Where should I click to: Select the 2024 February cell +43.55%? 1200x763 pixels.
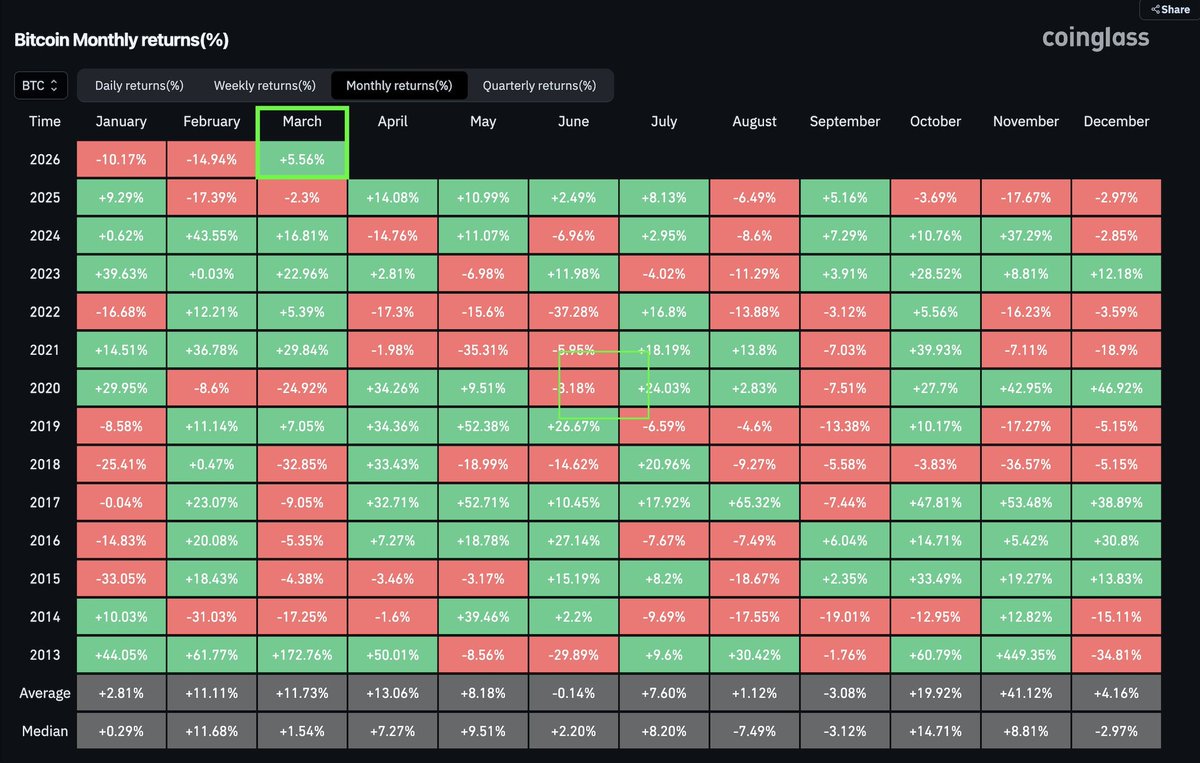pyautogui.click(x=212, y=236)
